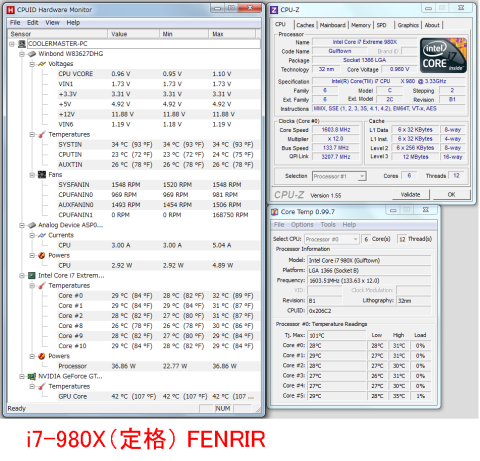Click the NUM status bar indicator

tap(223, 408)
